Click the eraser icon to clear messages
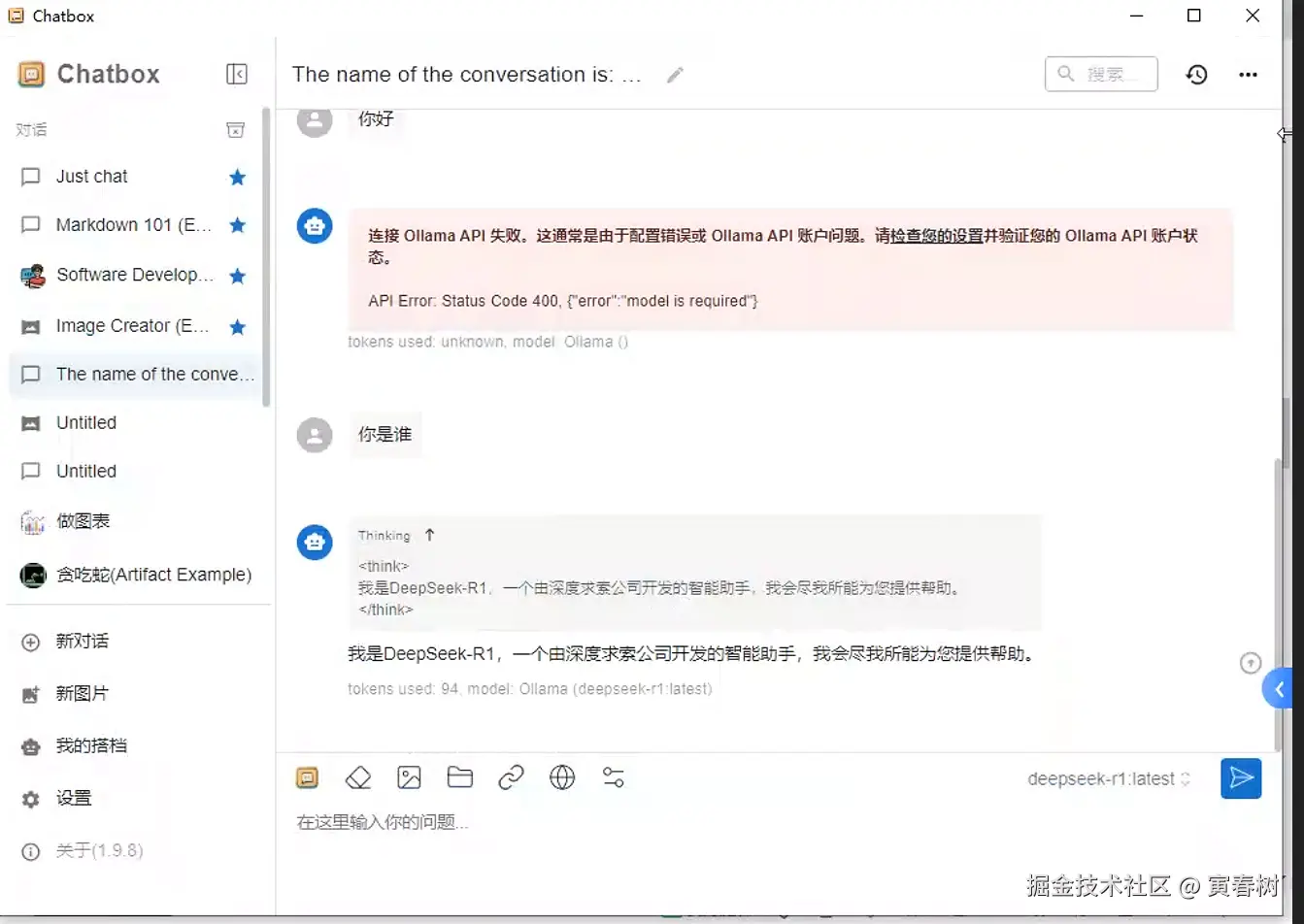This screenshot has height=924, width=1304. [358, 777]
